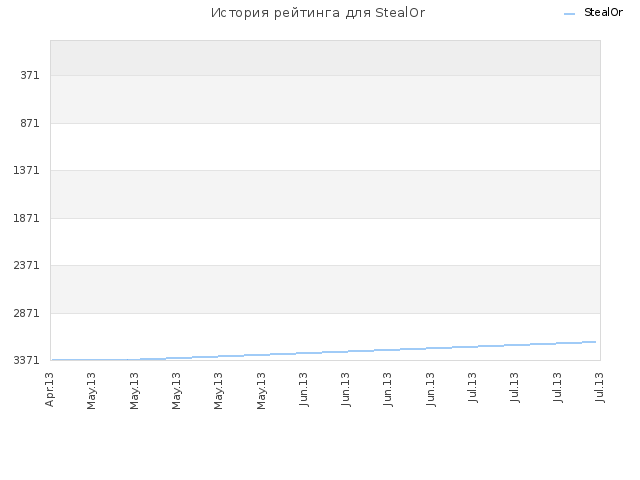
Task: Click the first Jun.13 x-axis label
Action: [x=303, y=389]
